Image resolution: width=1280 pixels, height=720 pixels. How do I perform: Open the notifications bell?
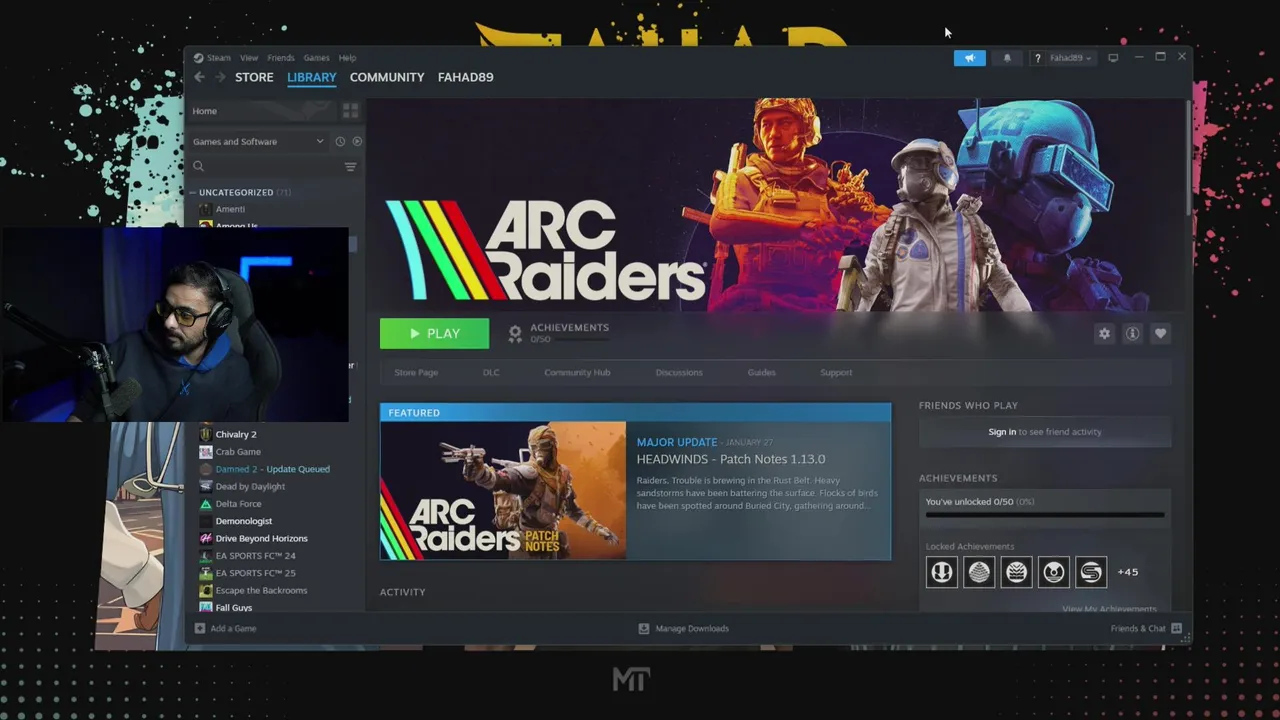pyautogui.click(x=1007, y=58)
